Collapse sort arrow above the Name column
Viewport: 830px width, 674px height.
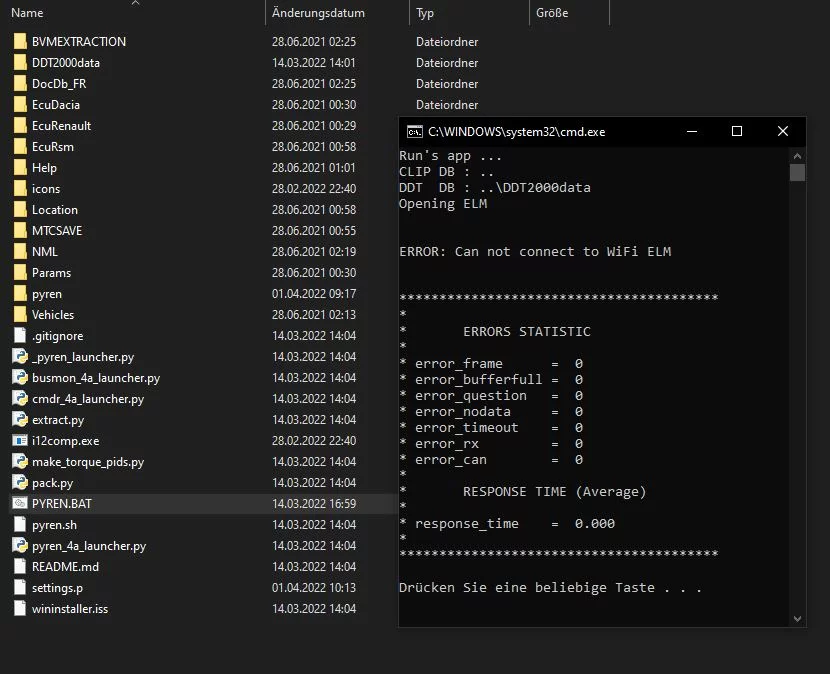(x=135, y=3)
